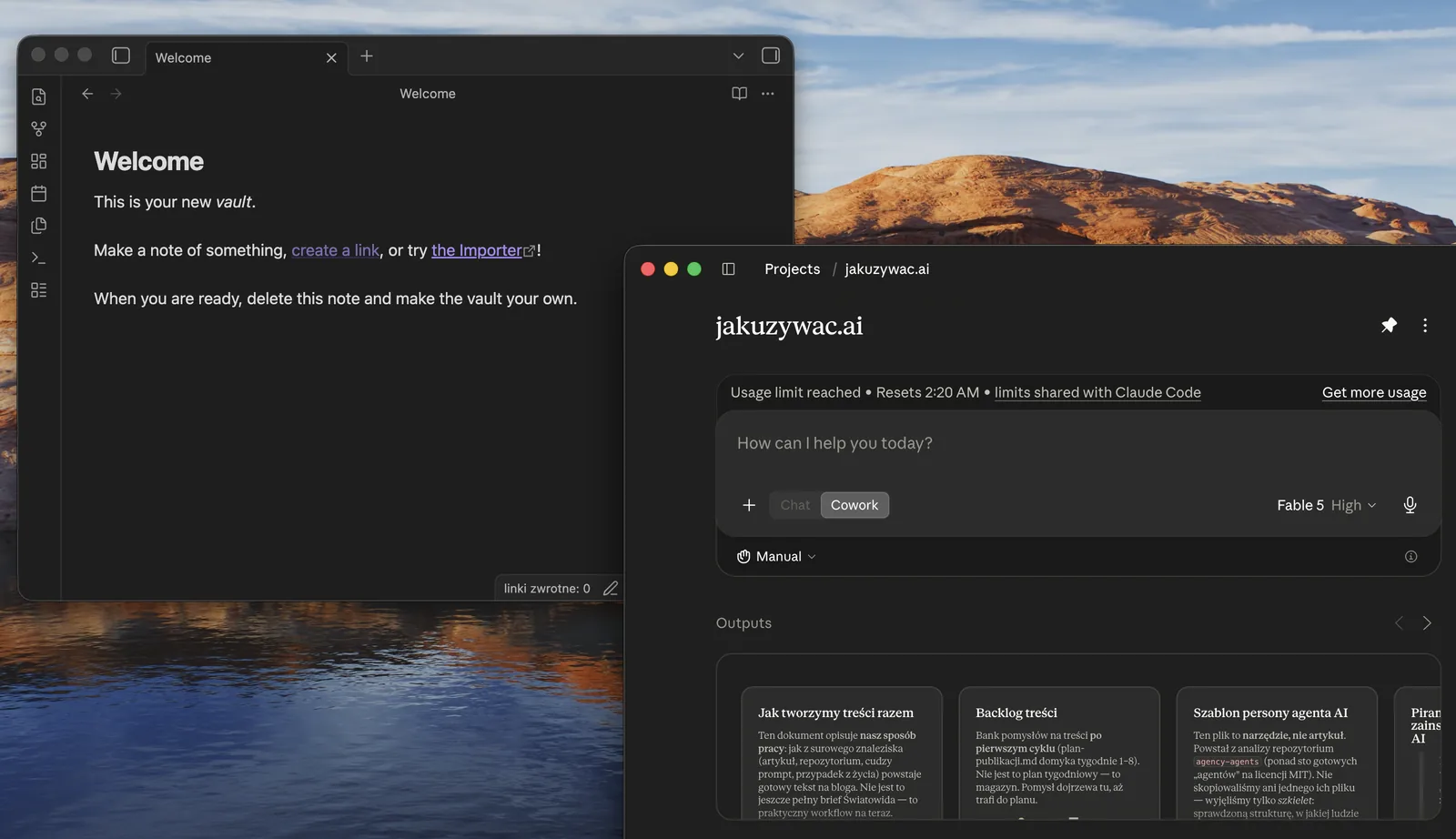The height and width of the screenshot is (839, 1456).
Task: Open today's daily note calendar icon
Action: [38, 193]
